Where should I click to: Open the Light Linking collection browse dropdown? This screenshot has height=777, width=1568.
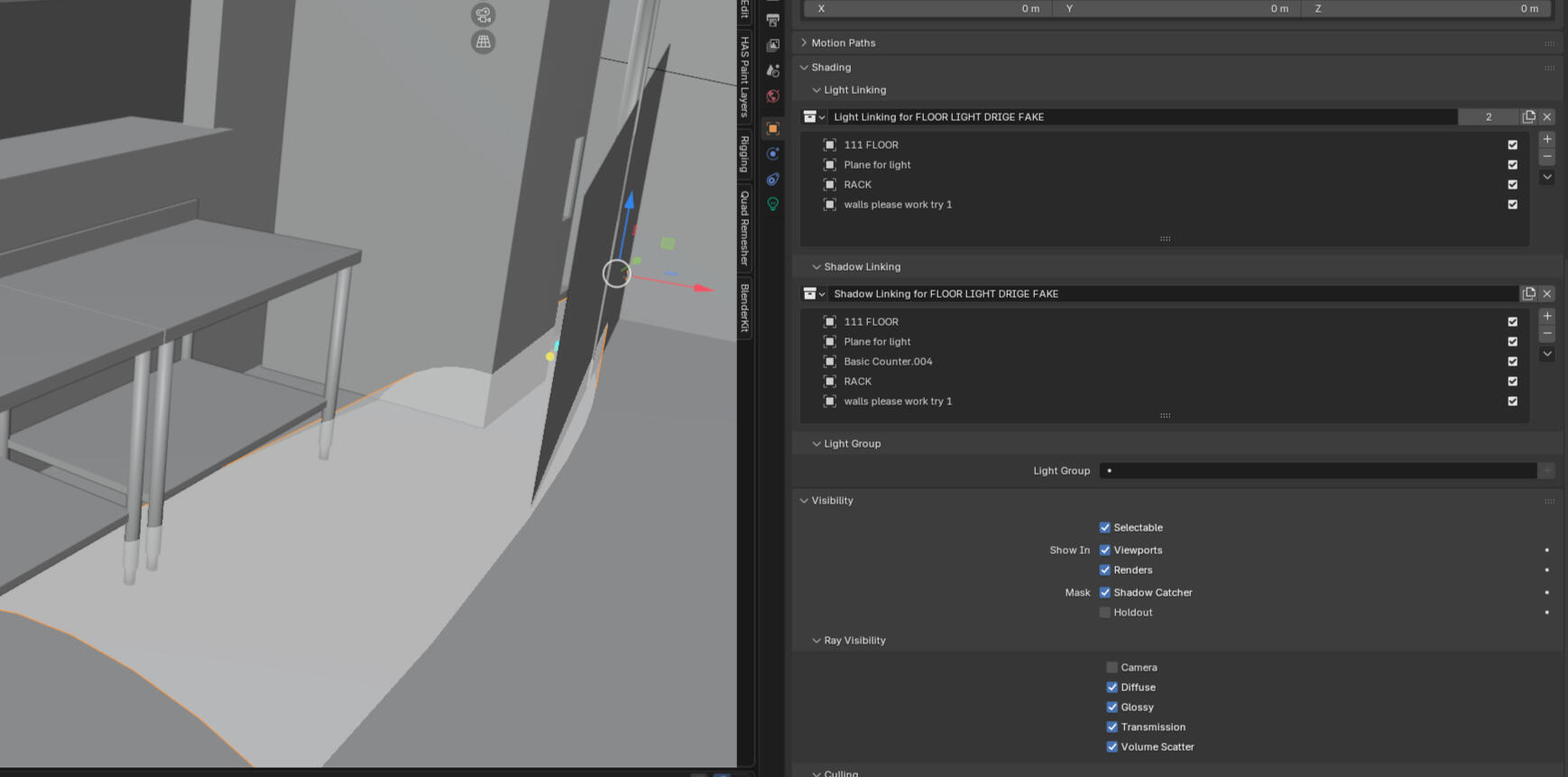814,116
